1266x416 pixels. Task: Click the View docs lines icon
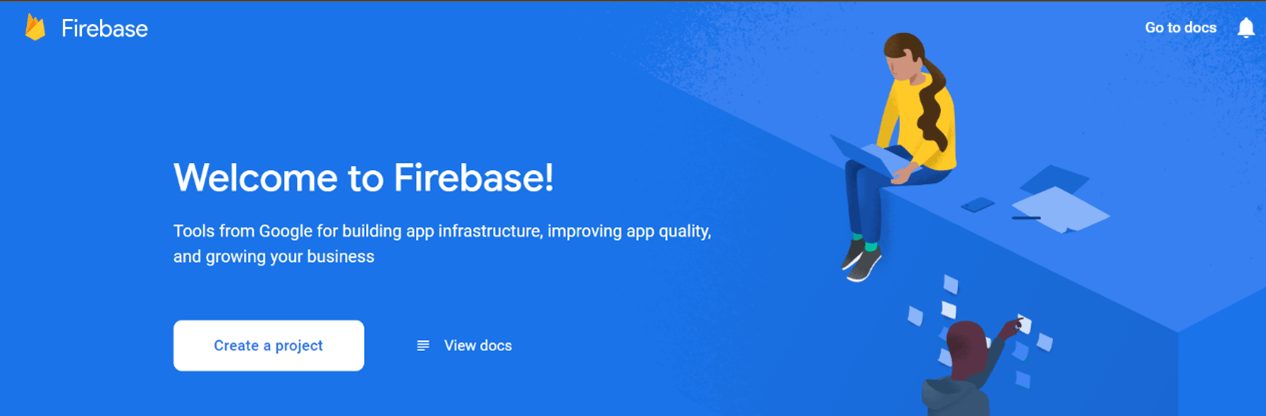(423, 346)
